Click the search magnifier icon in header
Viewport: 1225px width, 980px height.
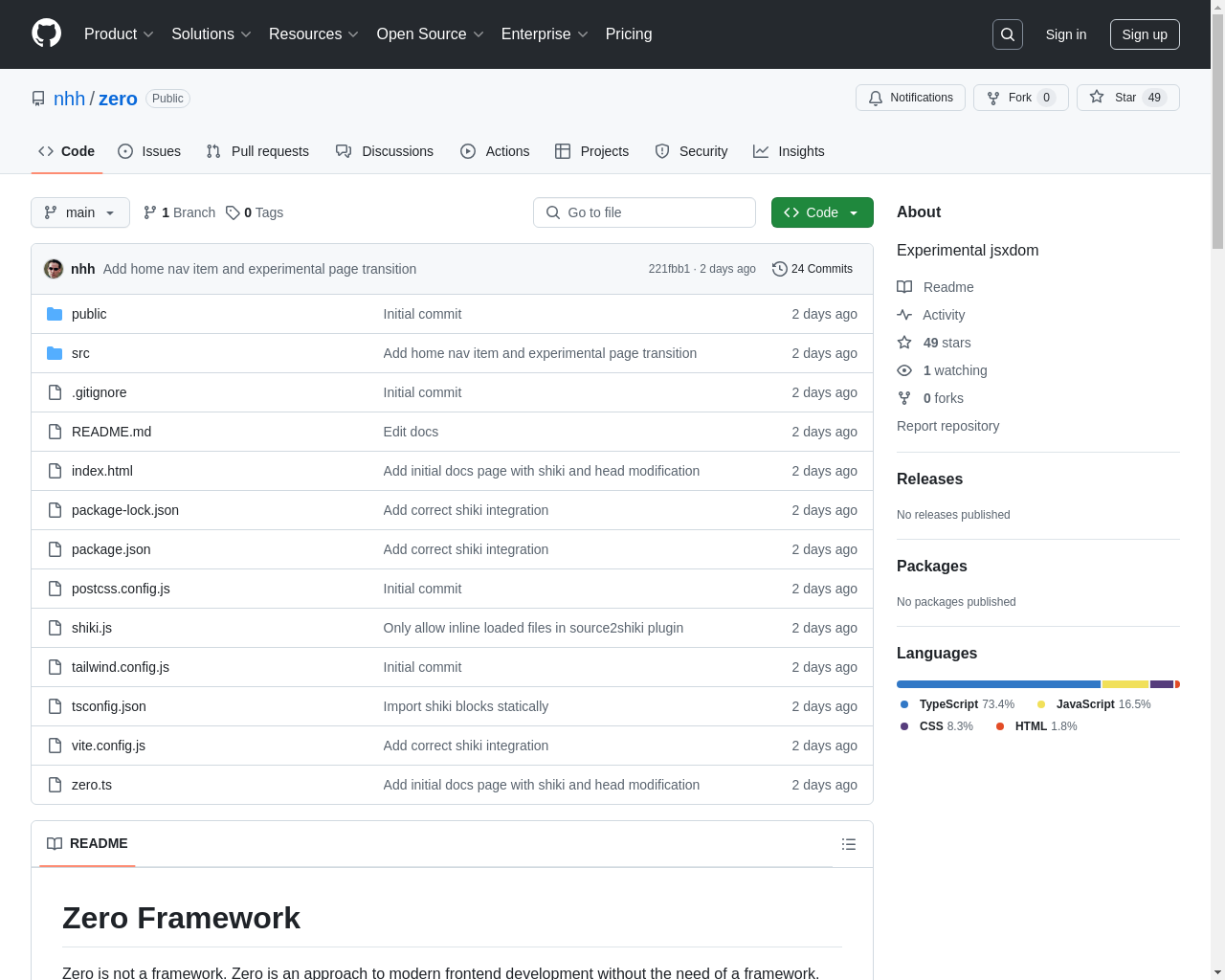[1008, 34]
